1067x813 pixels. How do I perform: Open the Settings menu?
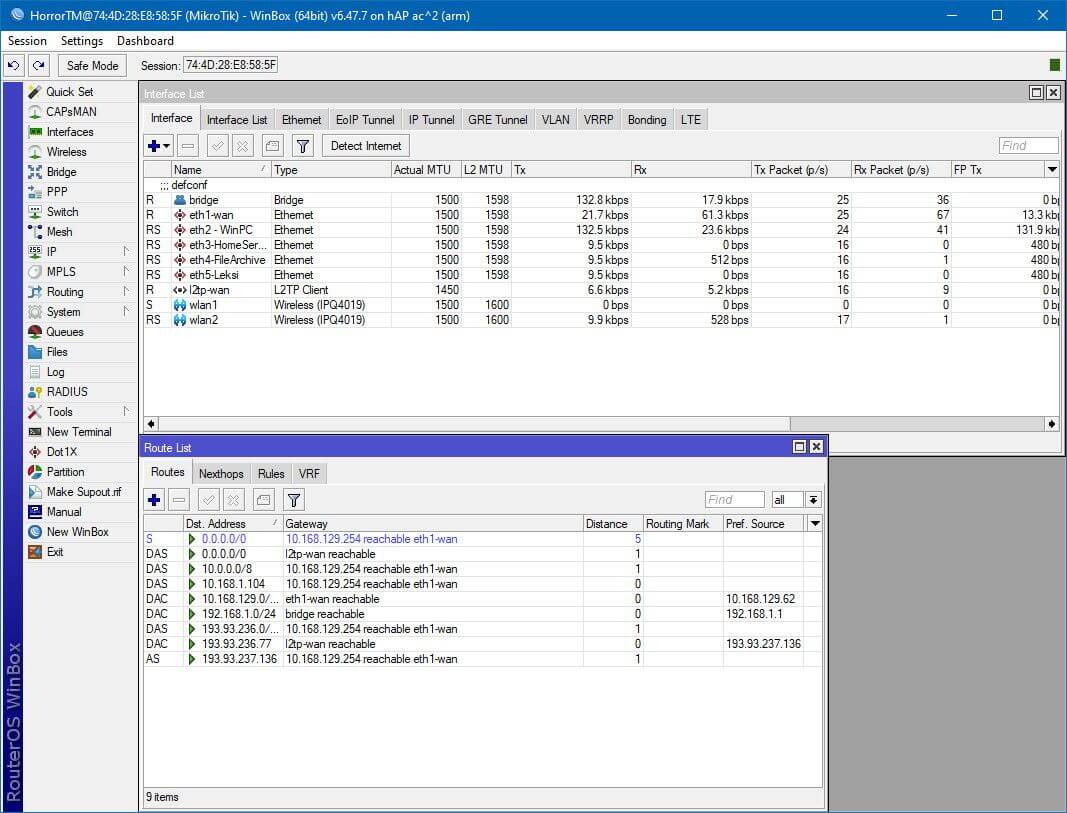pyautogui.click(x=82, y=41)
